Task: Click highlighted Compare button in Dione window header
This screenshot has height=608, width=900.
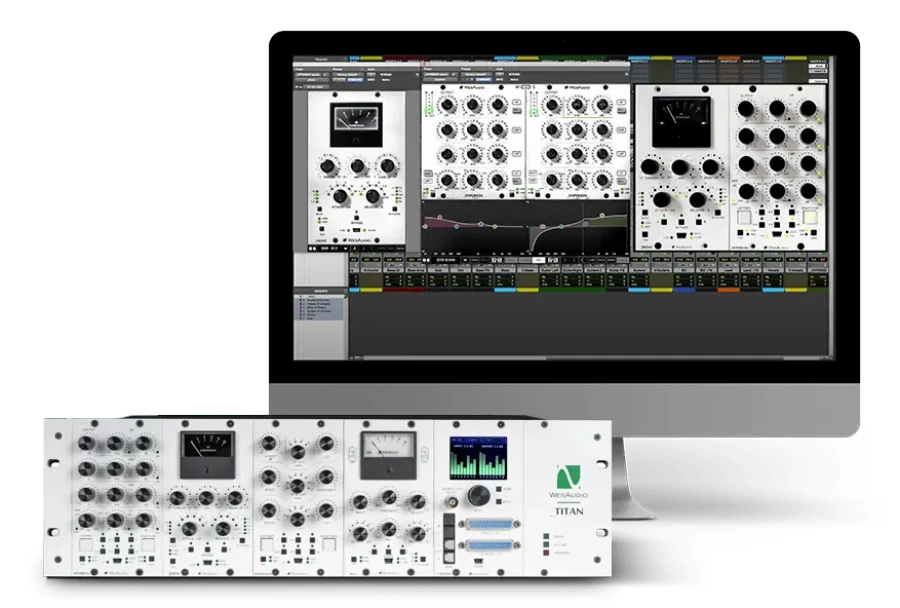Action: click(355, 80)
